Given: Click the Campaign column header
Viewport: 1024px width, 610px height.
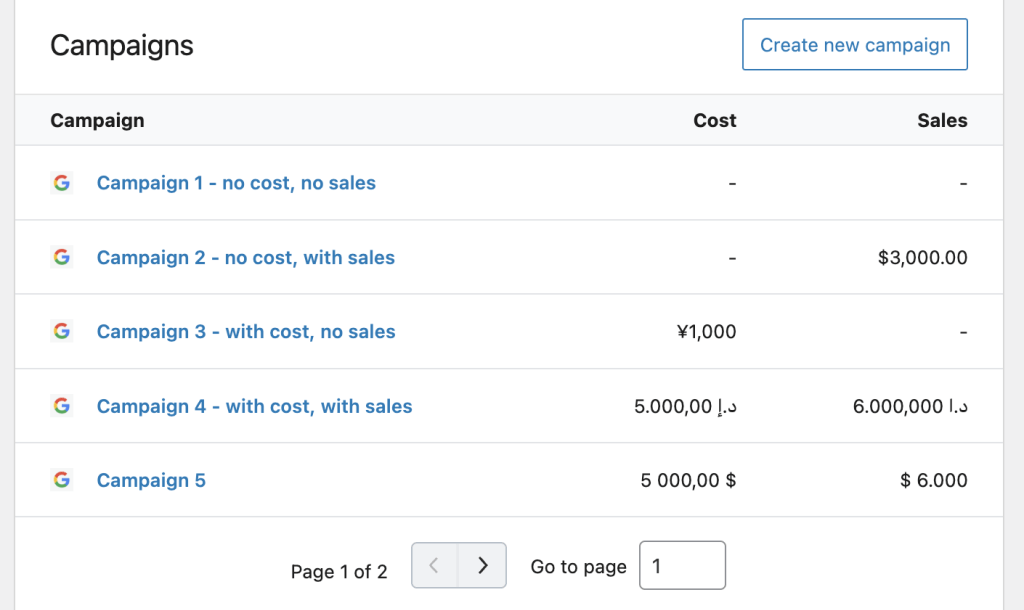Looking at the screenshot, I should [97, 120].
